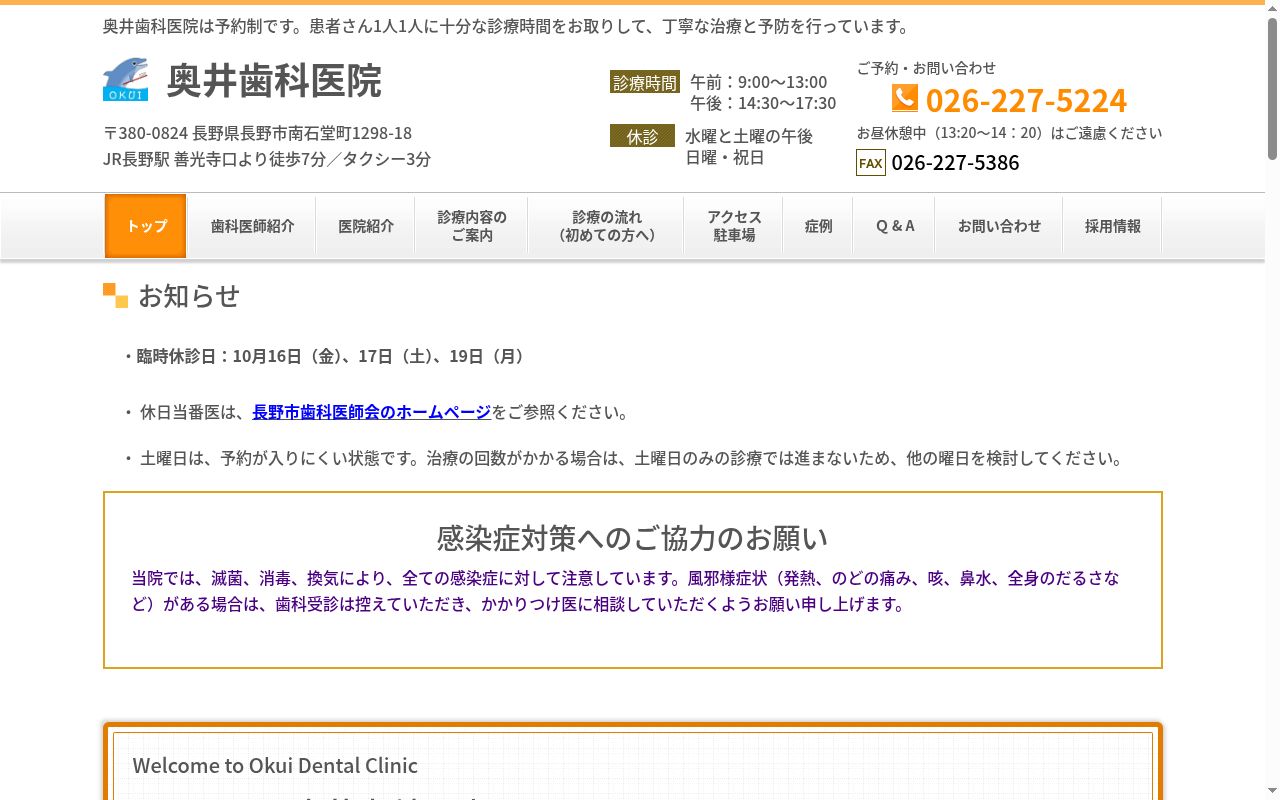1280x800 pixels.
Task: View 採用情報 recruitment page
Action: (x=1112, y=226)
